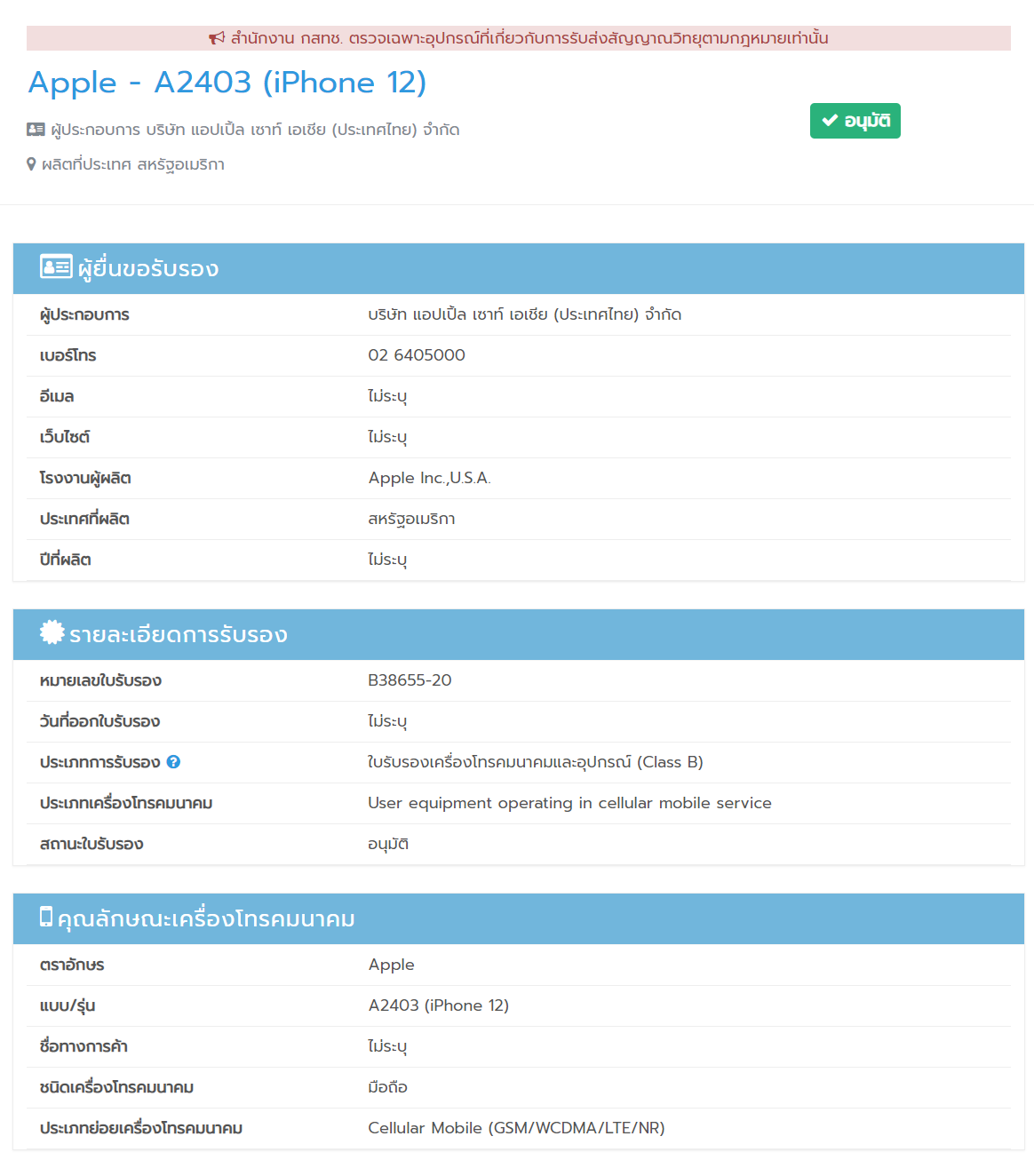The image size is (1034, 1176).
Task: Click the ID card icon beside ผู้ประกอบการ subtitle
Action: [x=36, y=130]
